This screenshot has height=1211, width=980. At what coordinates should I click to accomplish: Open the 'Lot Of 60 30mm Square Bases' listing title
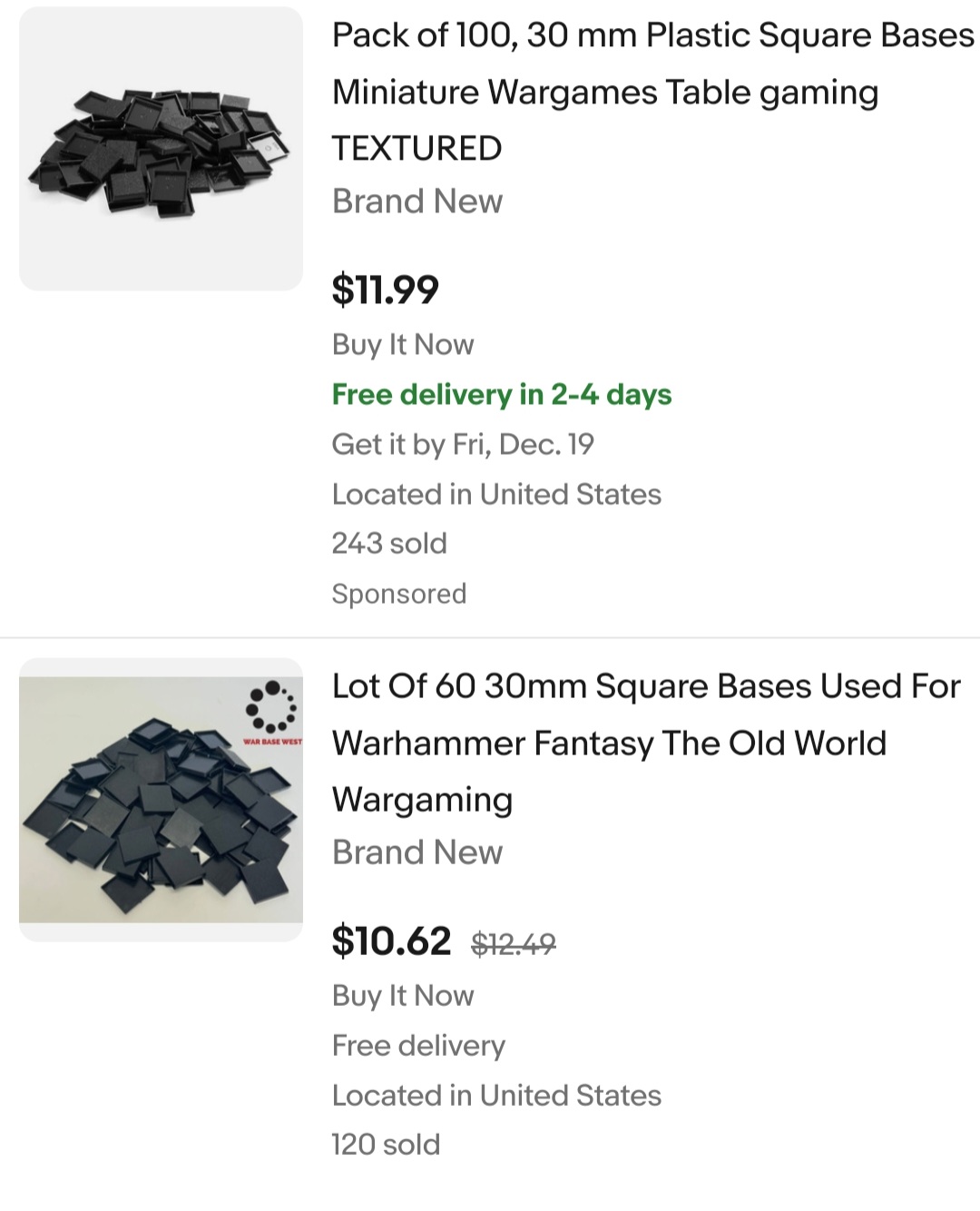645,742
